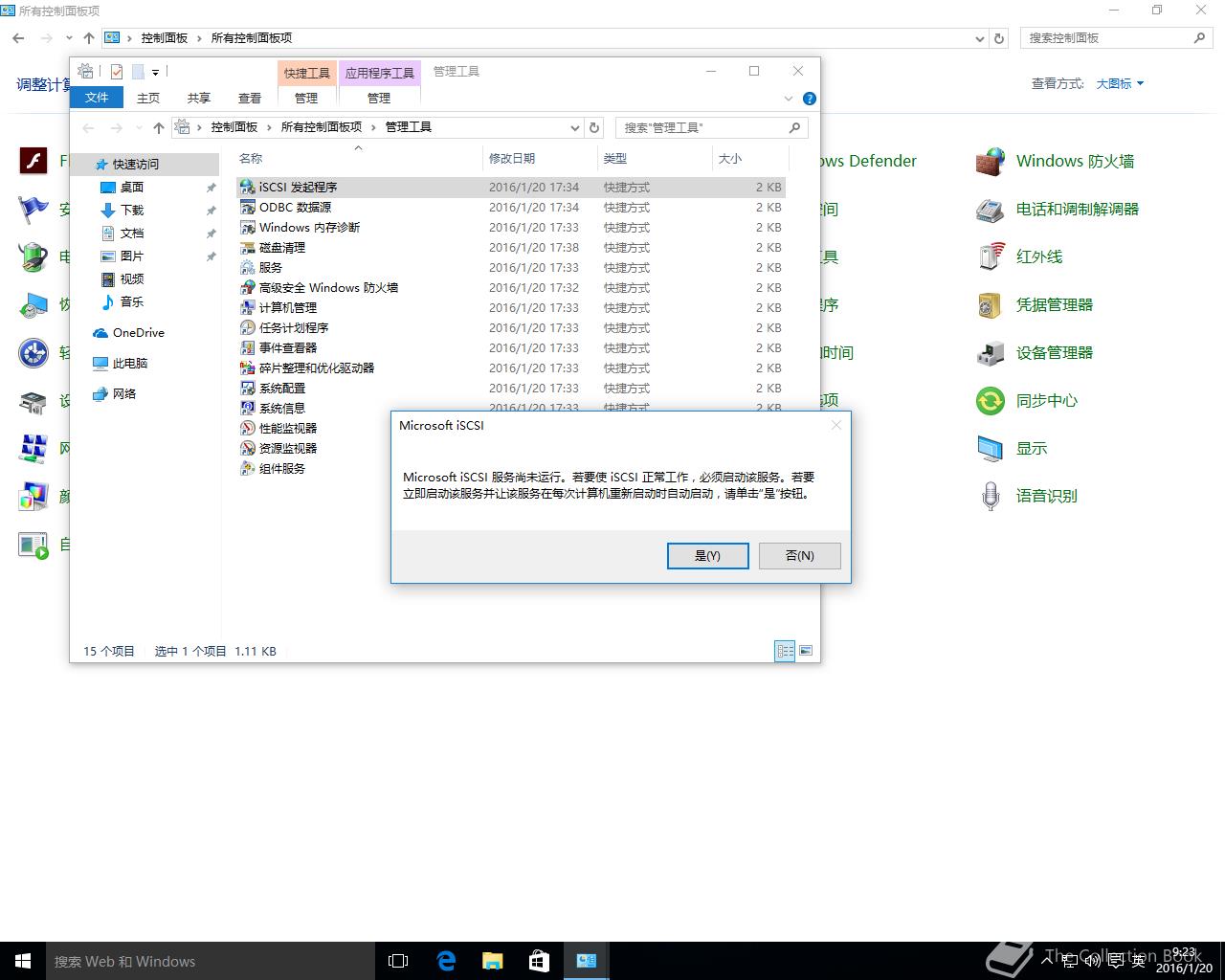Select Windows 内存诊断 icon
This screenshot has width=1225, height=980.
click(x=248, y=227)
